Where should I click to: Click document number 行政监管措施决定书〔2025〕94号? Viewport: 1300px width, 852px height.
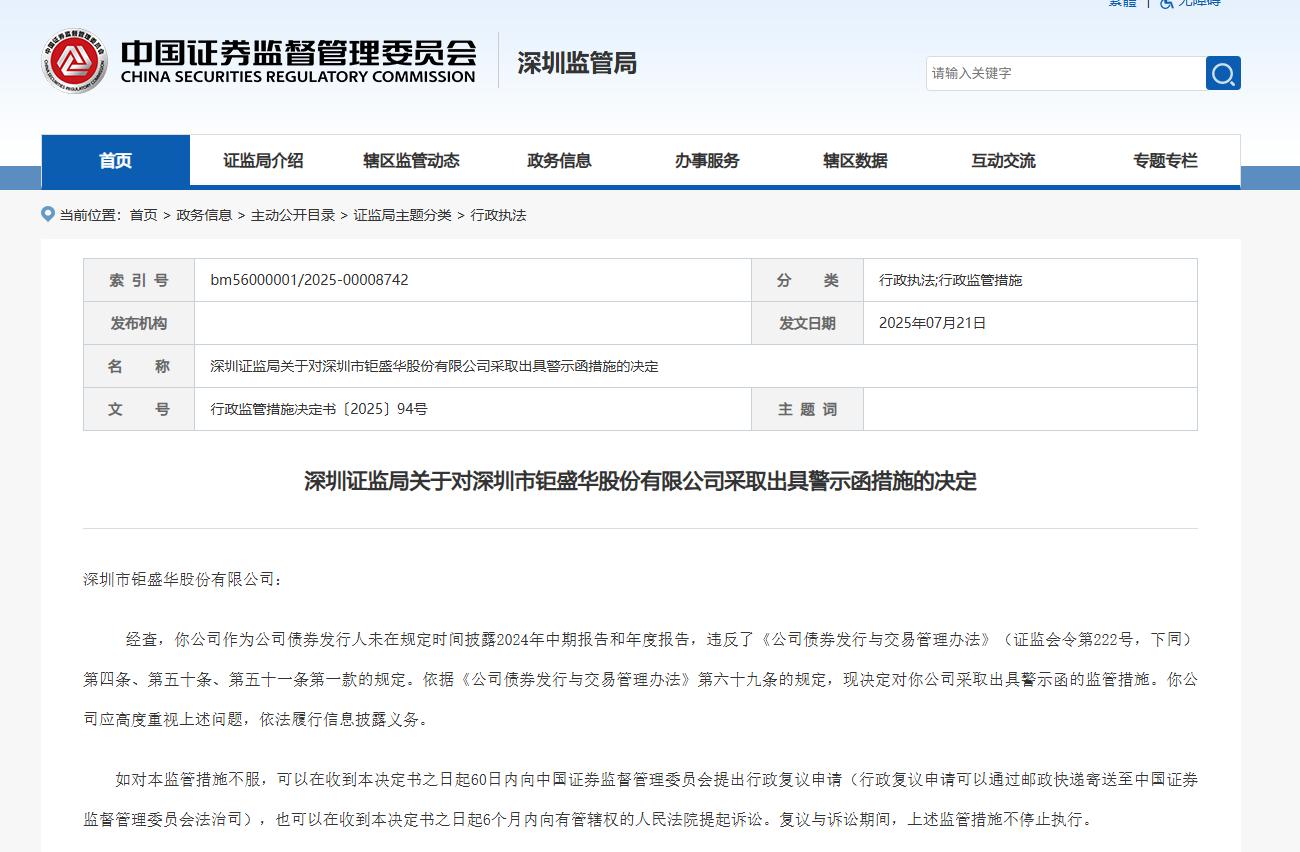pyautogui.click(x=319, y=409)
